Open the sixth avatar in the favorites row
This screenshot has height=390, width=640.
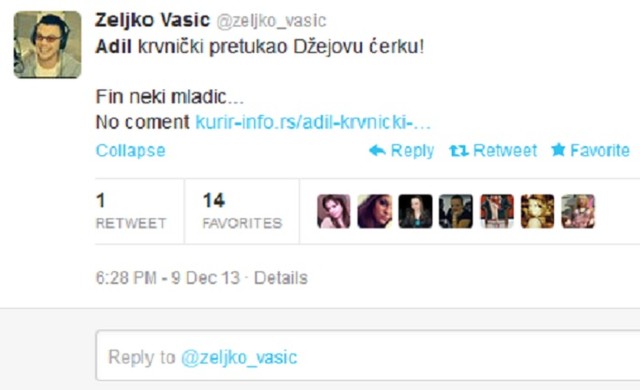click(538, 211)
